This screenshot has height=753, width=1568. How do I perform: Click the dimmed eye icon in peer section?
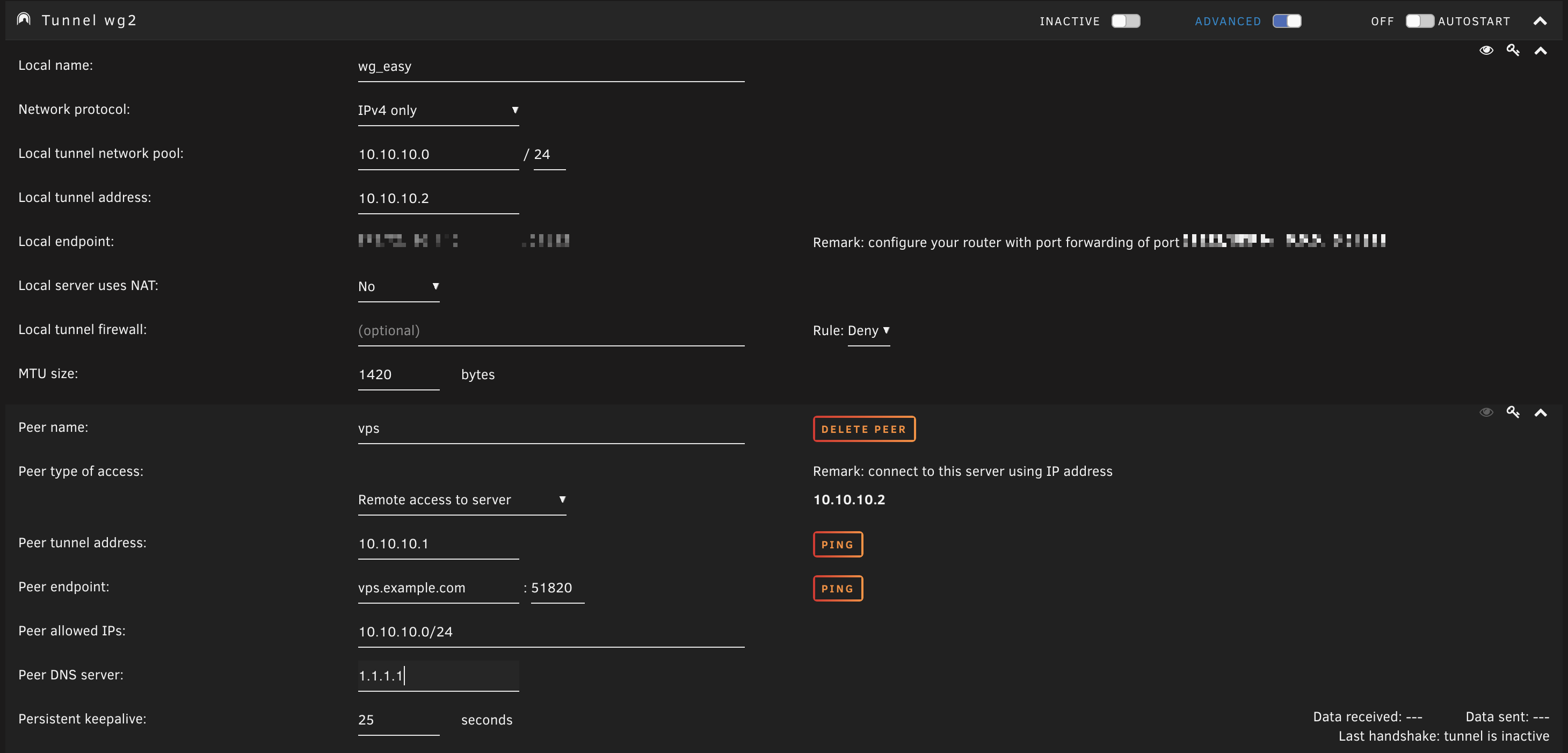click(1486, 412)
